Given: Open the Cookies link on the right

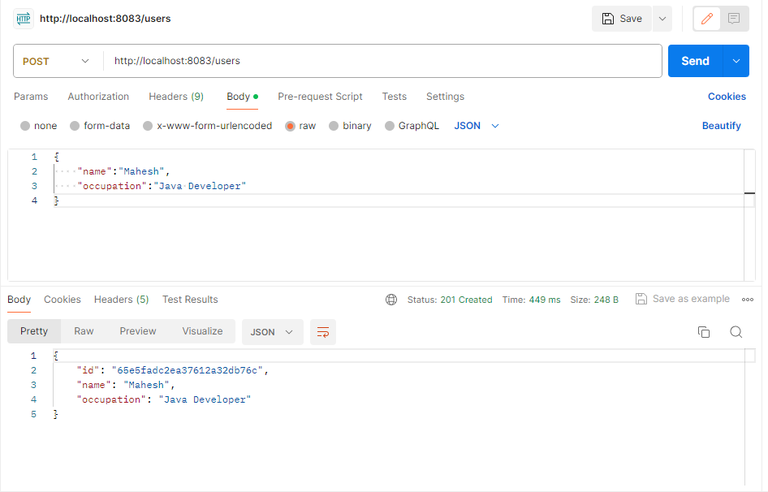Looking at the screenshot, I should (727, 97).
